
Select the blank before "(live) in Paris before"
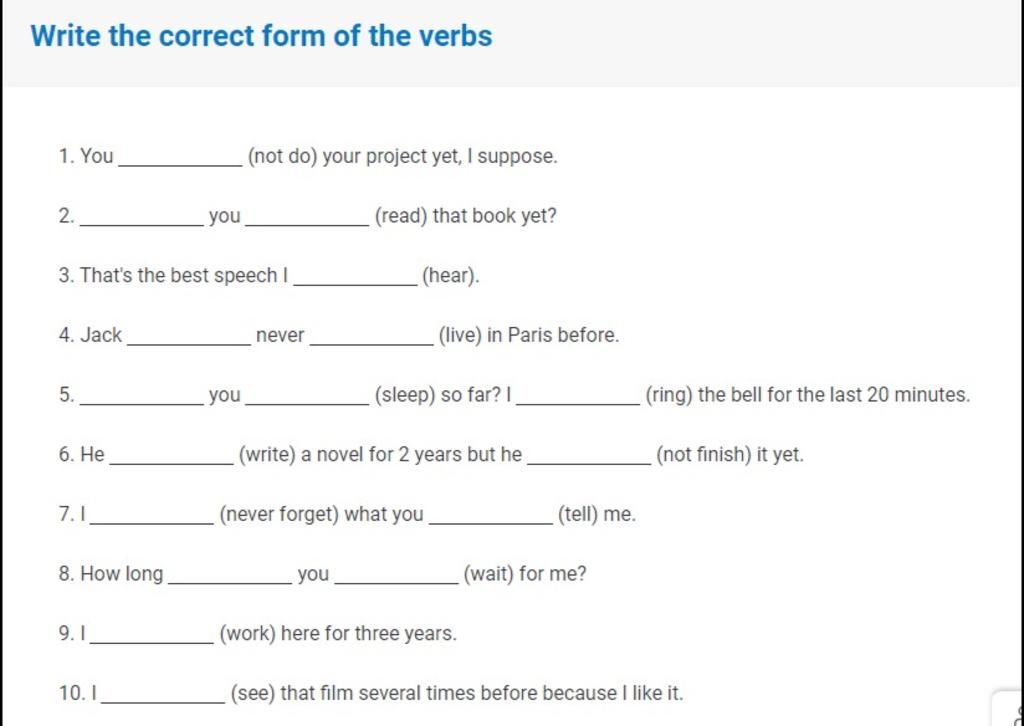pyautogui.click(x=372, y=336)
